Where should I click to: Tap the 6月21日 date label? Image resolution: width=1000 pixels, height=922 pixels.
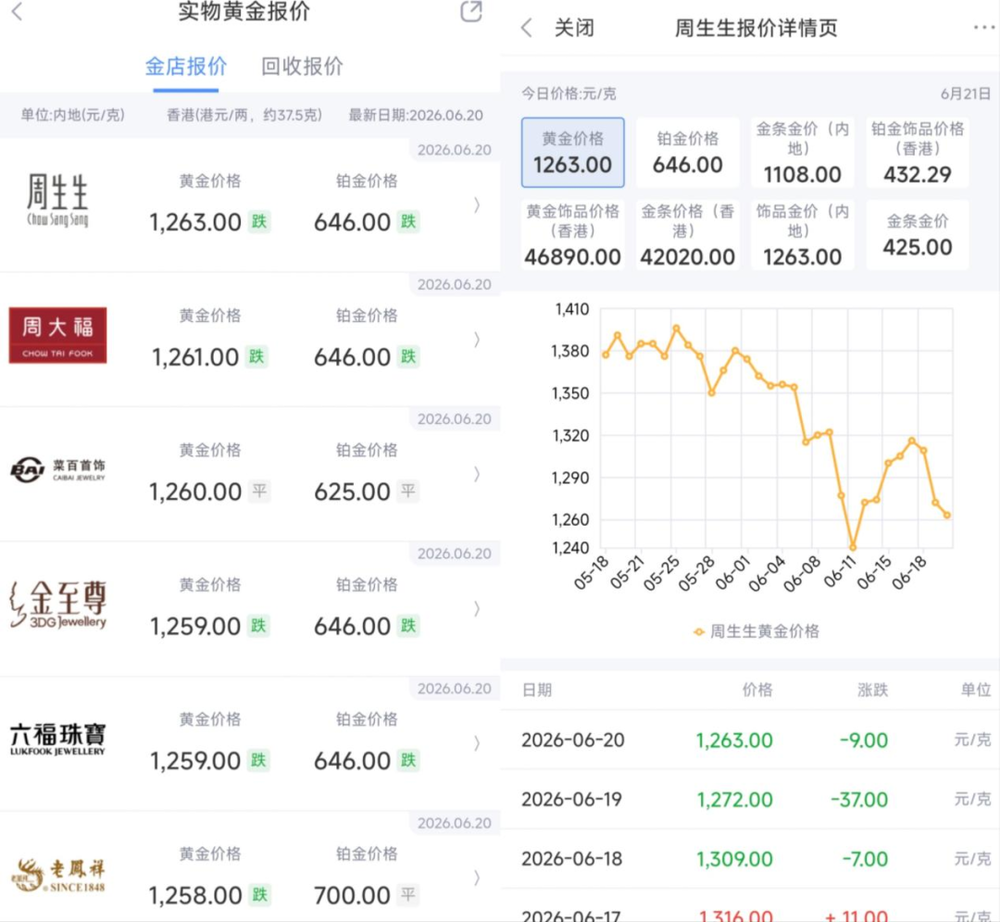click(966, 94)
